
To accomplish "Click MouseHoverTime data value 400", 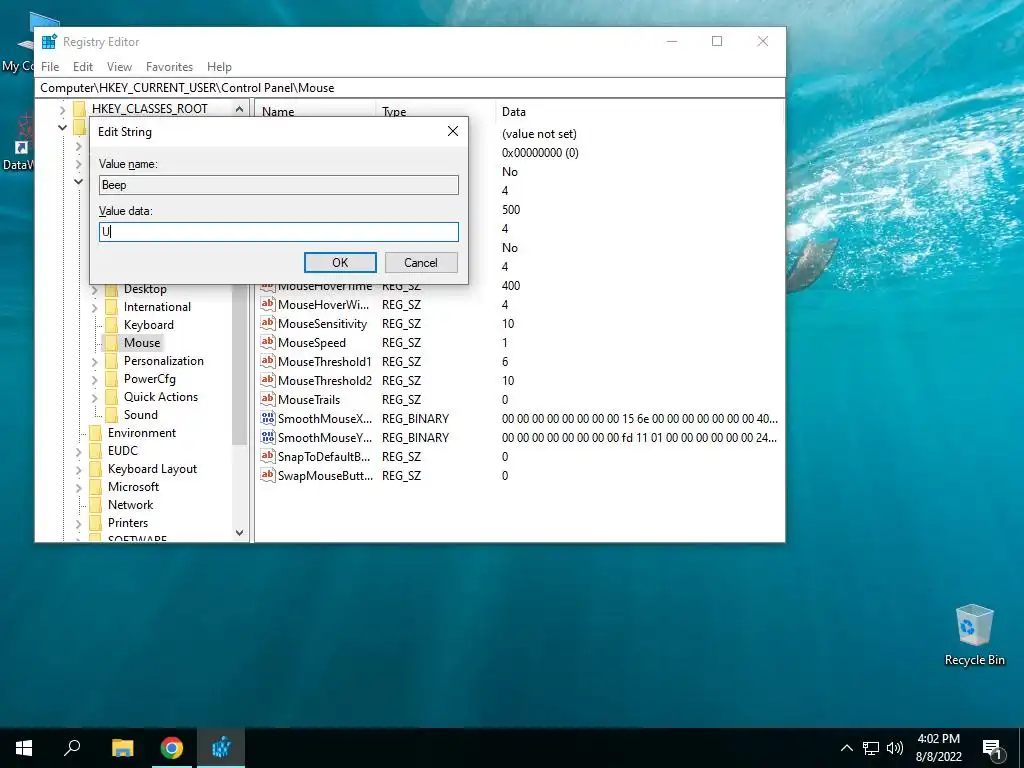I will point(511,285).
